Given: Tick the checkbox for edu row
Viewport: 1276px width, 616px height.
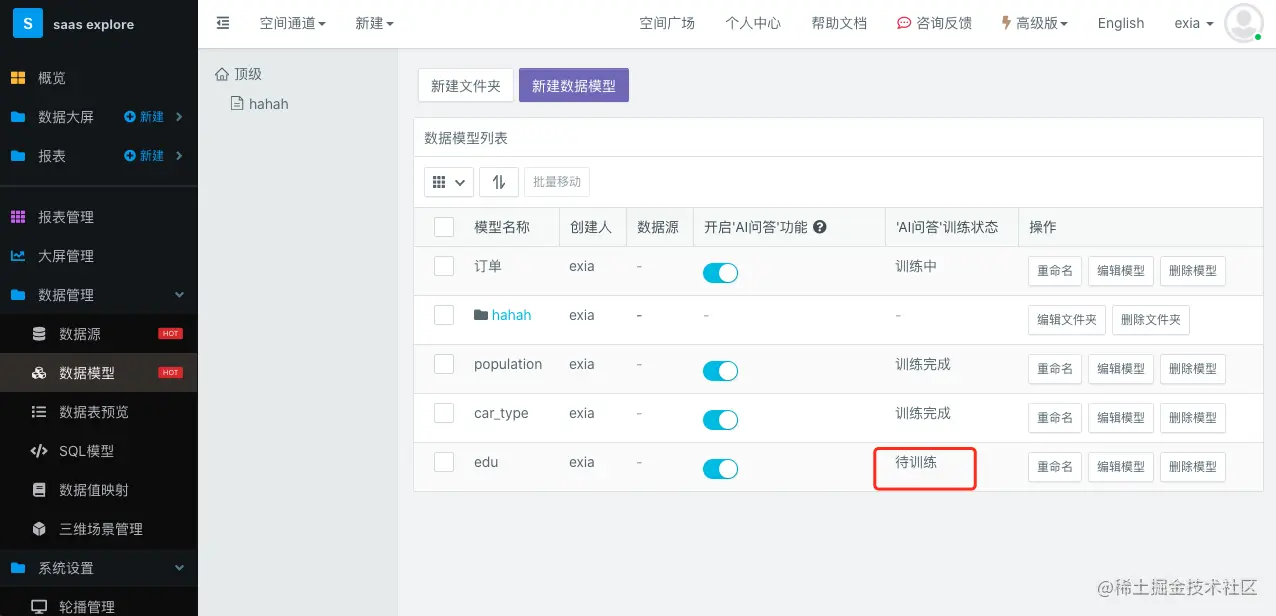Looking at the screenshot, I should tap(444, 462).
